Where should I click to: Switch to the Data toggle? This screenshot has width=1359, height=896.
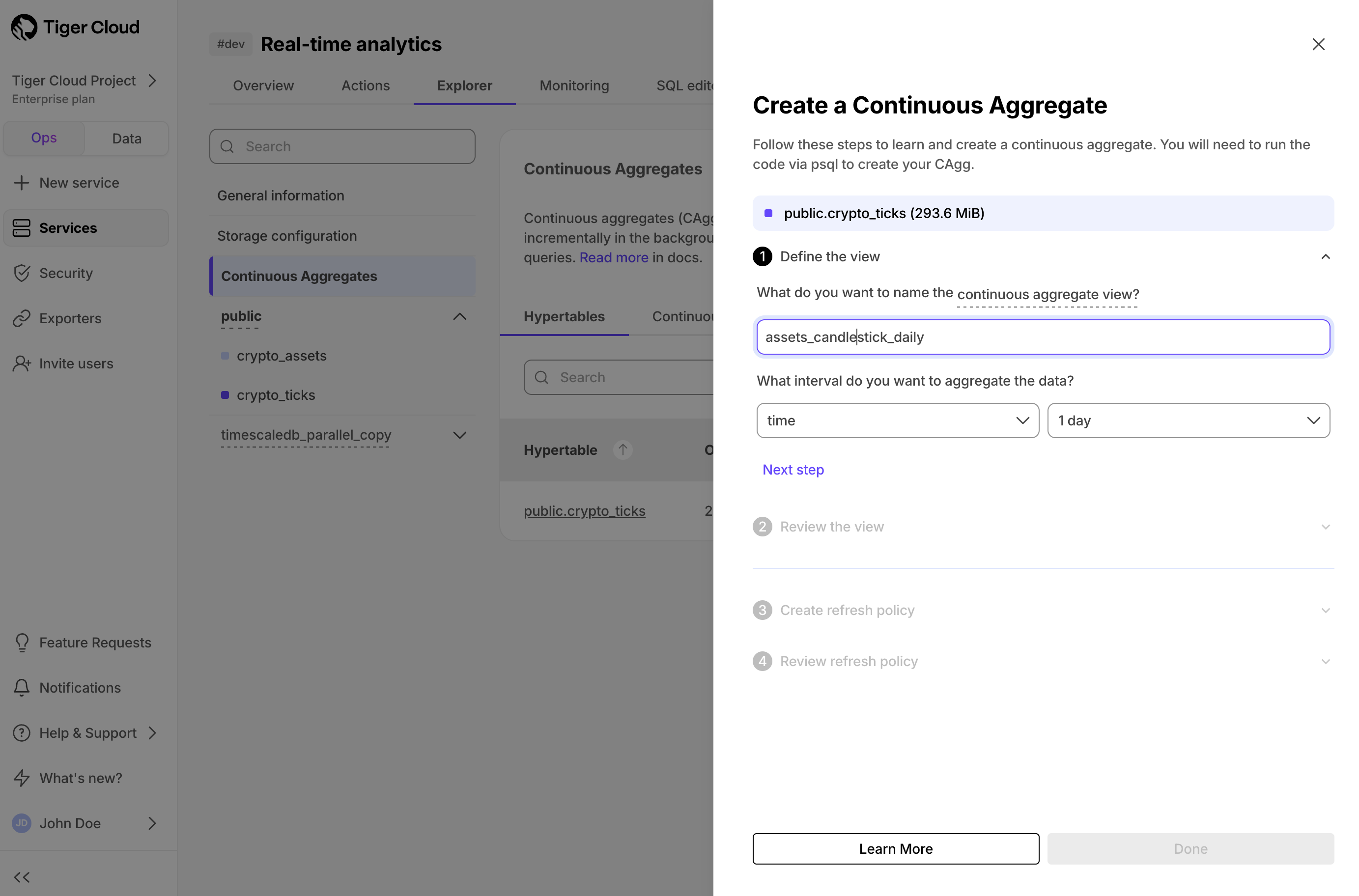(x=126, y=139)
